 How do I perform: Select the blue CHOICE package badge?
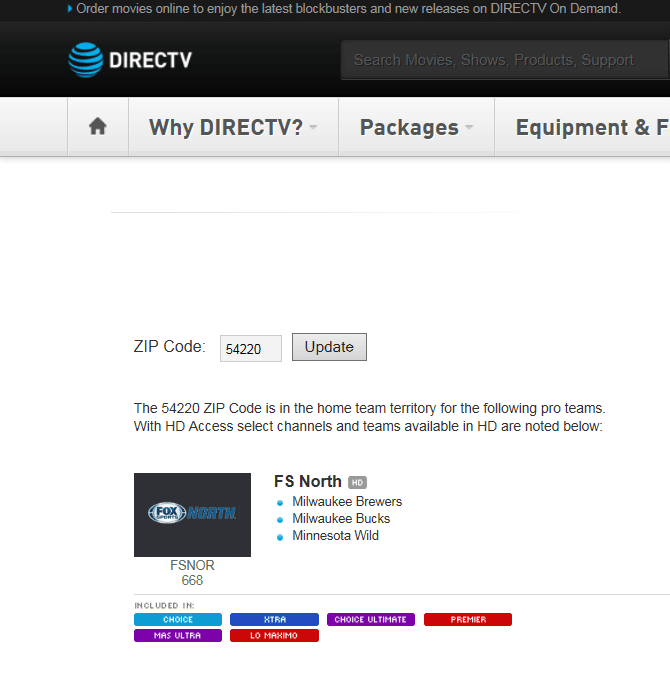[178, 620]
